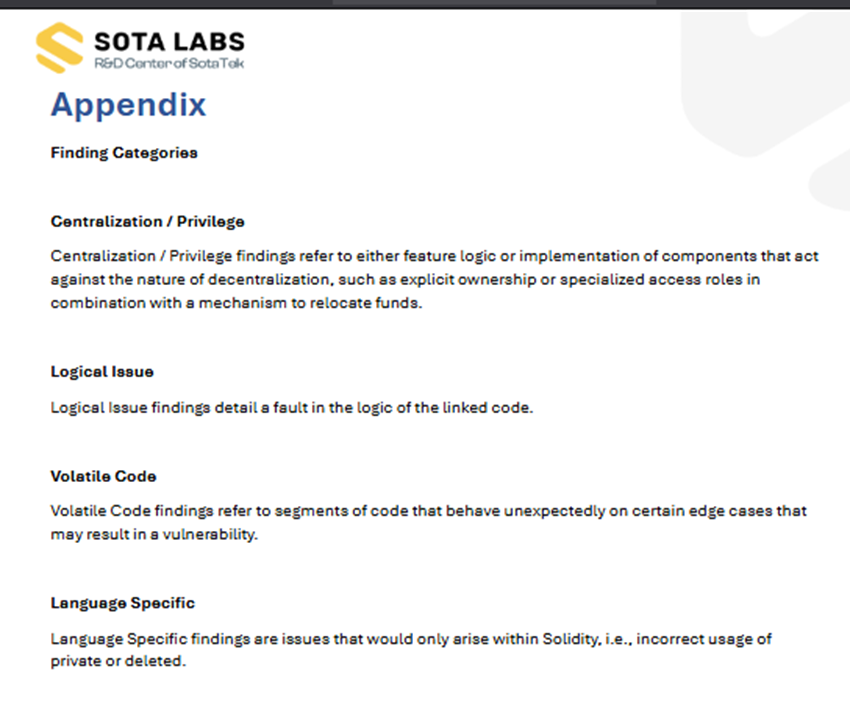Click the SOTA LABS brand name text

pos(169,41)
